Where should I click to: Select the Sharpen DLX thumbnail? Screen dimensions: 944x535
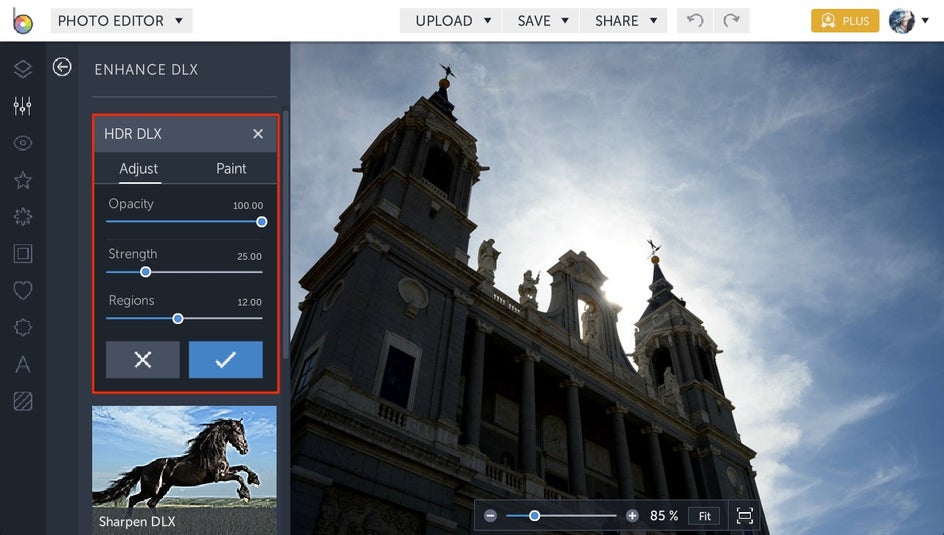(184, 470)
